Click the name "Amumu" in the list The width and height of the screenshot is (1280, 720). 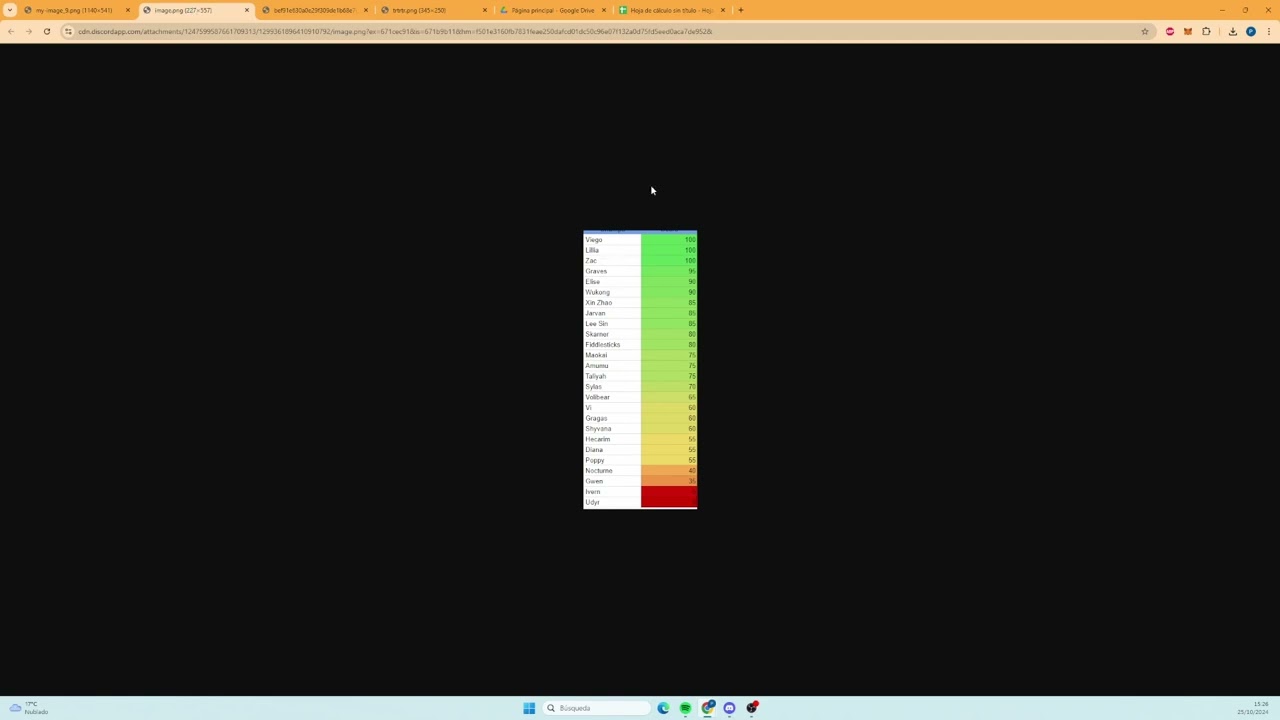click(597, 366)
